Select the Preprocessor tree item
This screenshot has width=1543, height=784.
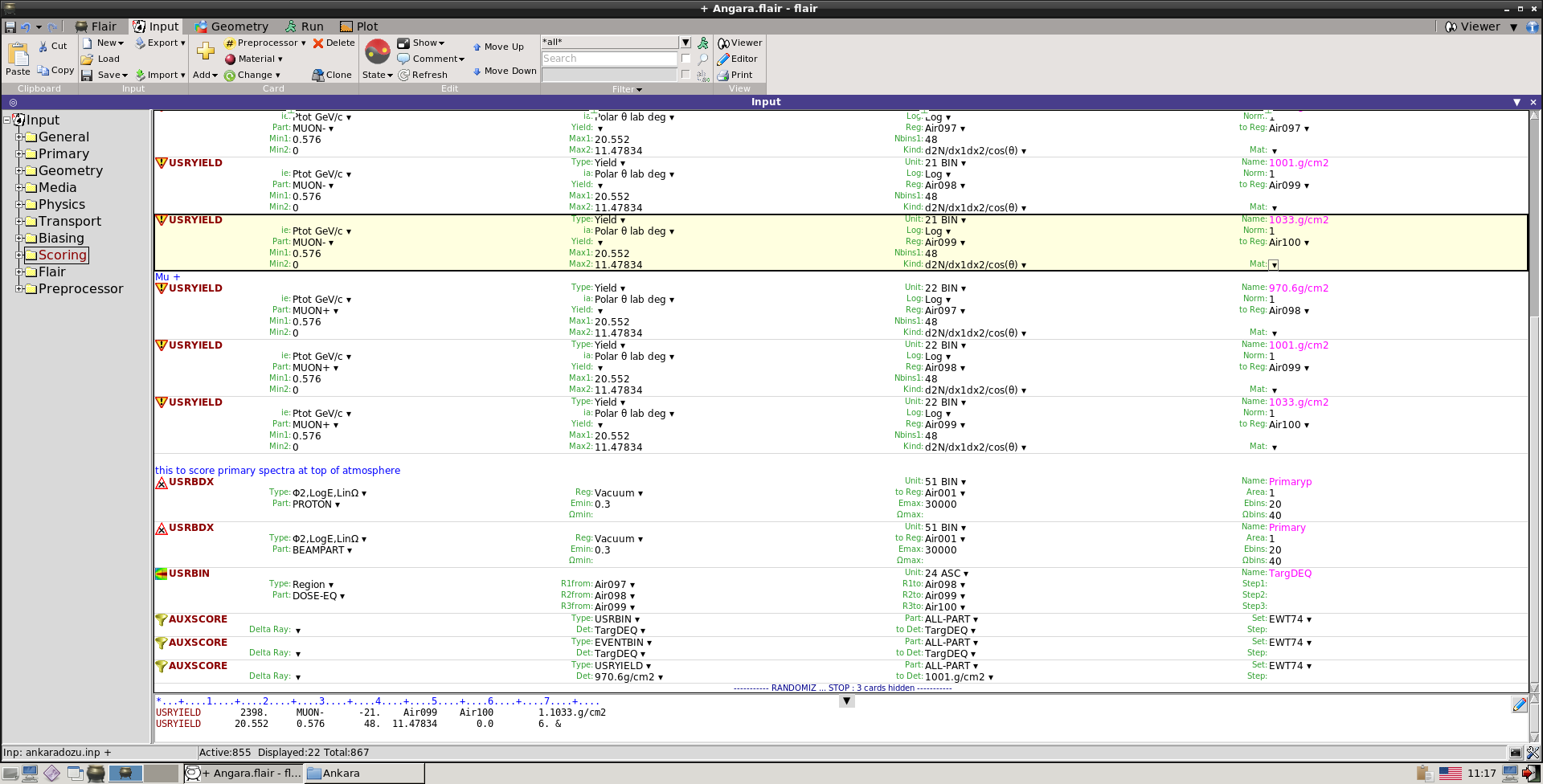[74, 289]
